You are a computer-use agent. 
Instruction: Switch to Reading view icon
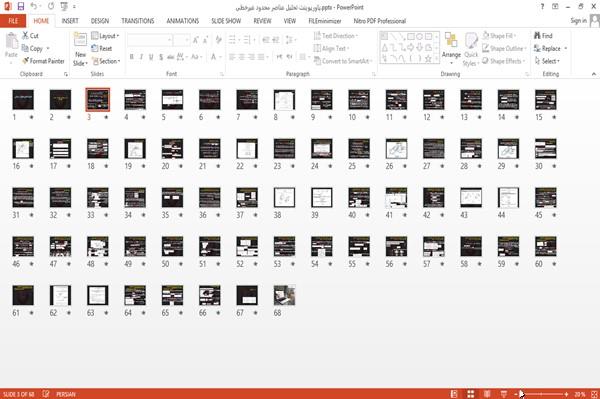click(487, 394)
